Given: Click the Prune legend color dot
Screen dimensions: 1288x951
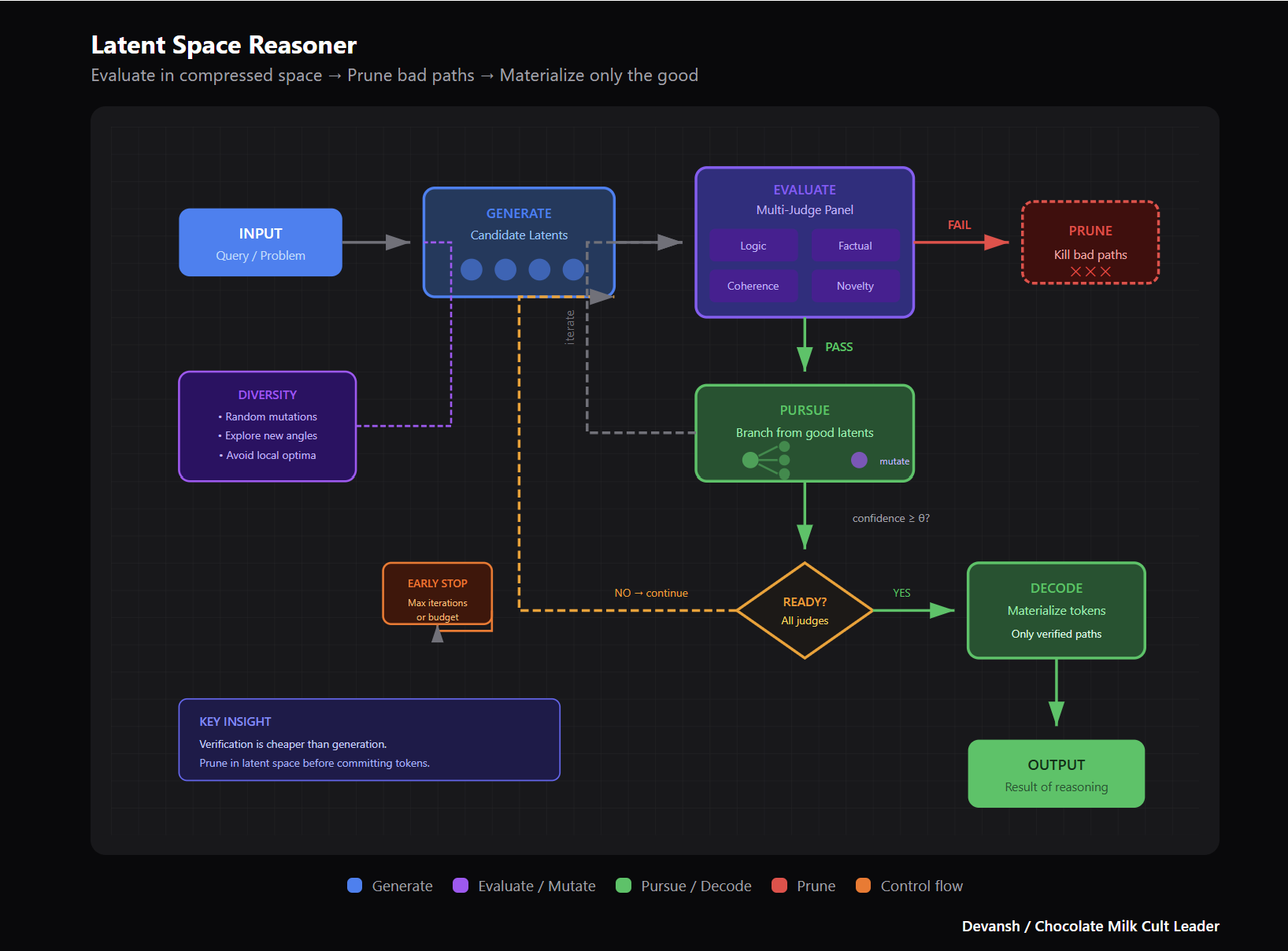Looking at the screenshot, I should coord(779,886).
